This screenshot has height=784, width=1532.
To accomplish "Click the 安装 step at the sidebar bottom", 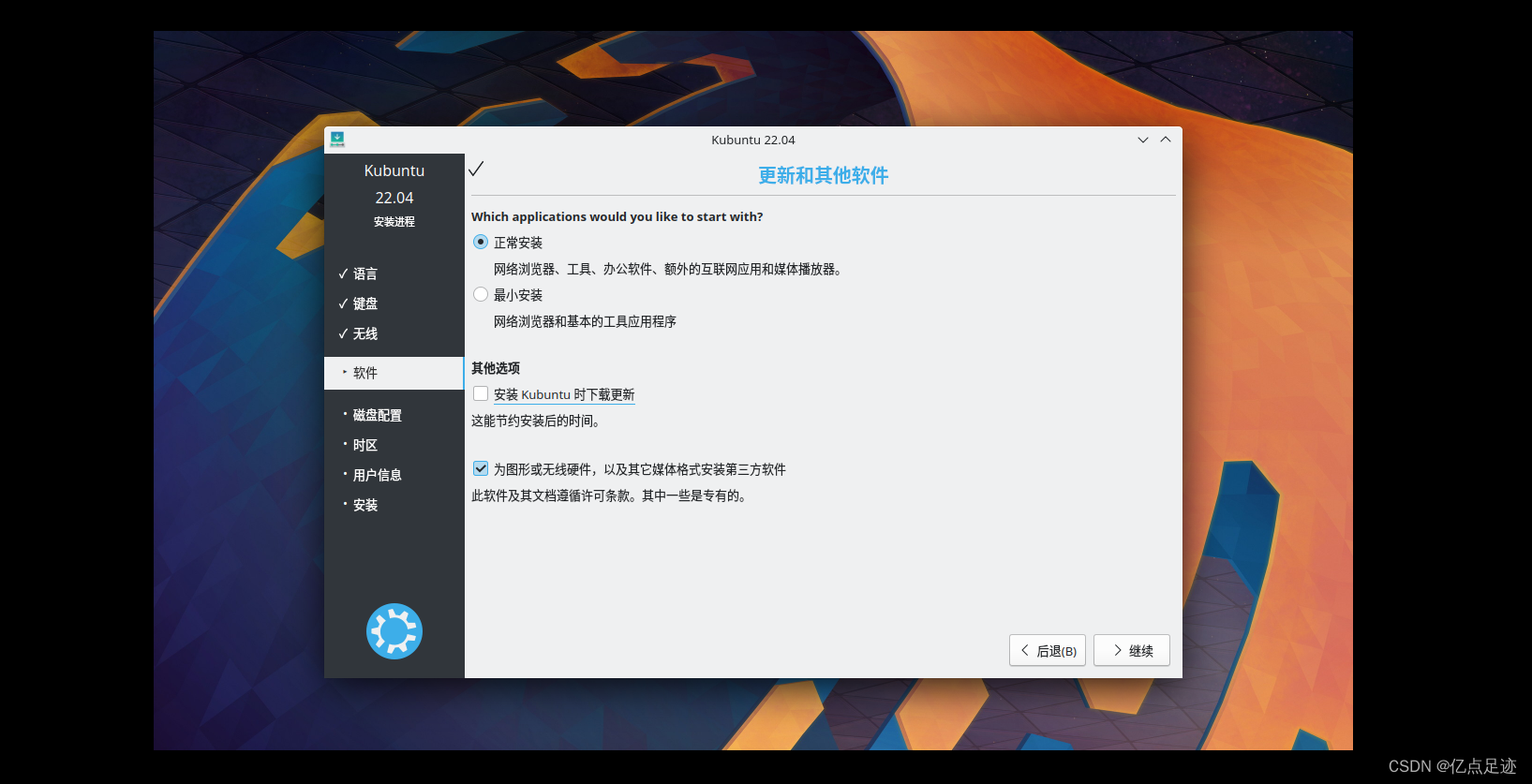I will 364,505.
